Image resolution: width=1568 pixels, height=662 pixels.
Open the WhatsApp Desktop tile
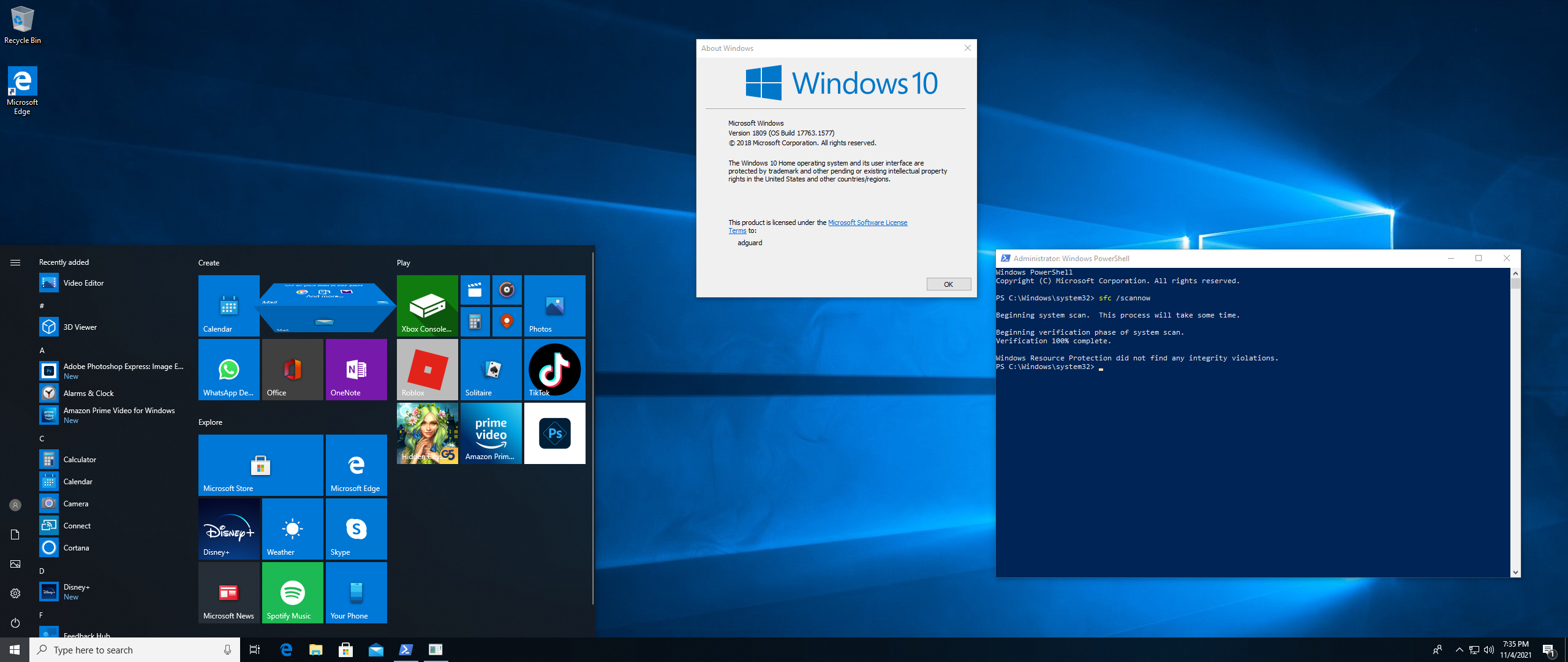tap(228, 369)
